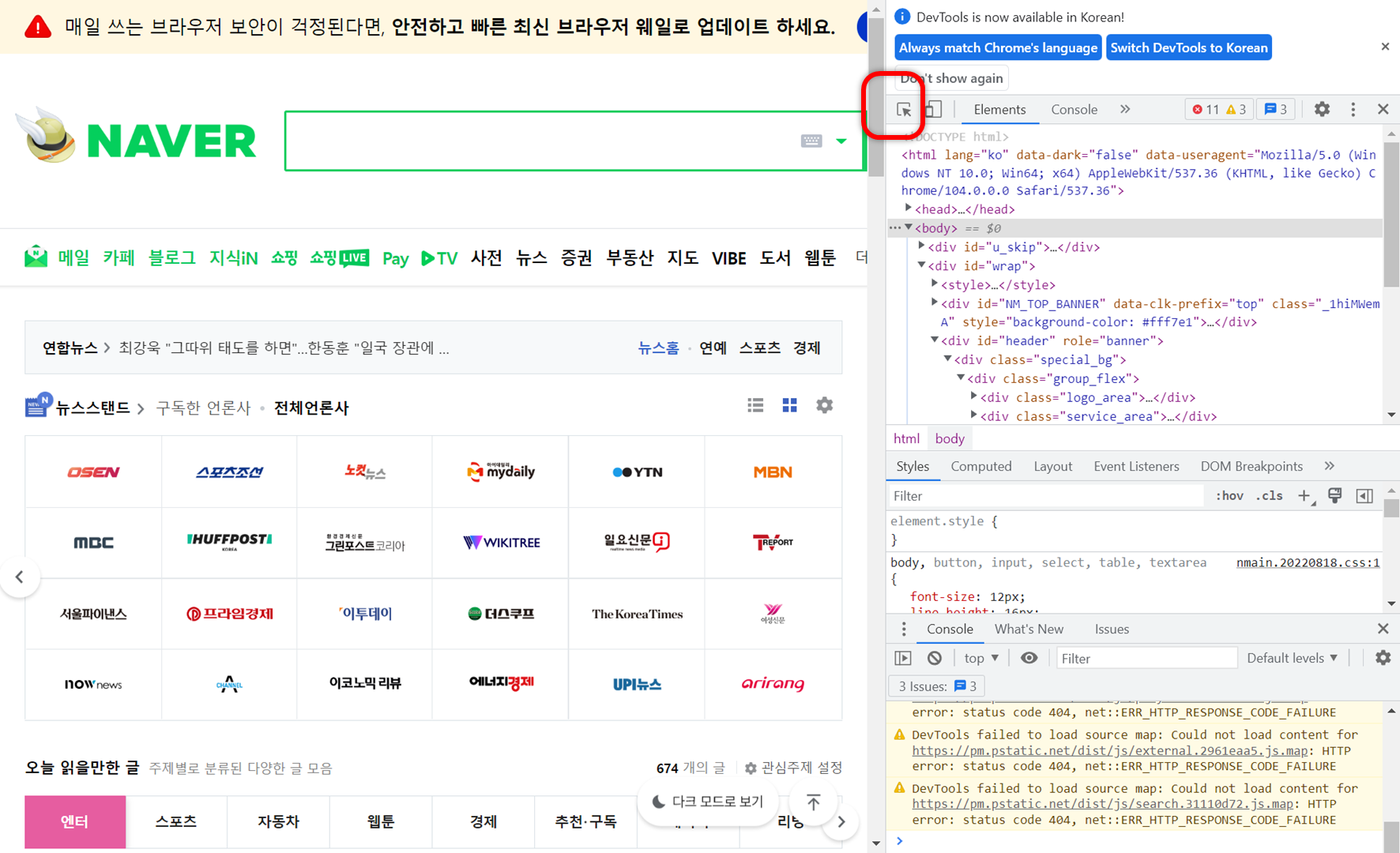The width and height of the screenshot is (1400, 853).
Task: Jump to top of page arrow icon
Action: click(x=813, y=802)
